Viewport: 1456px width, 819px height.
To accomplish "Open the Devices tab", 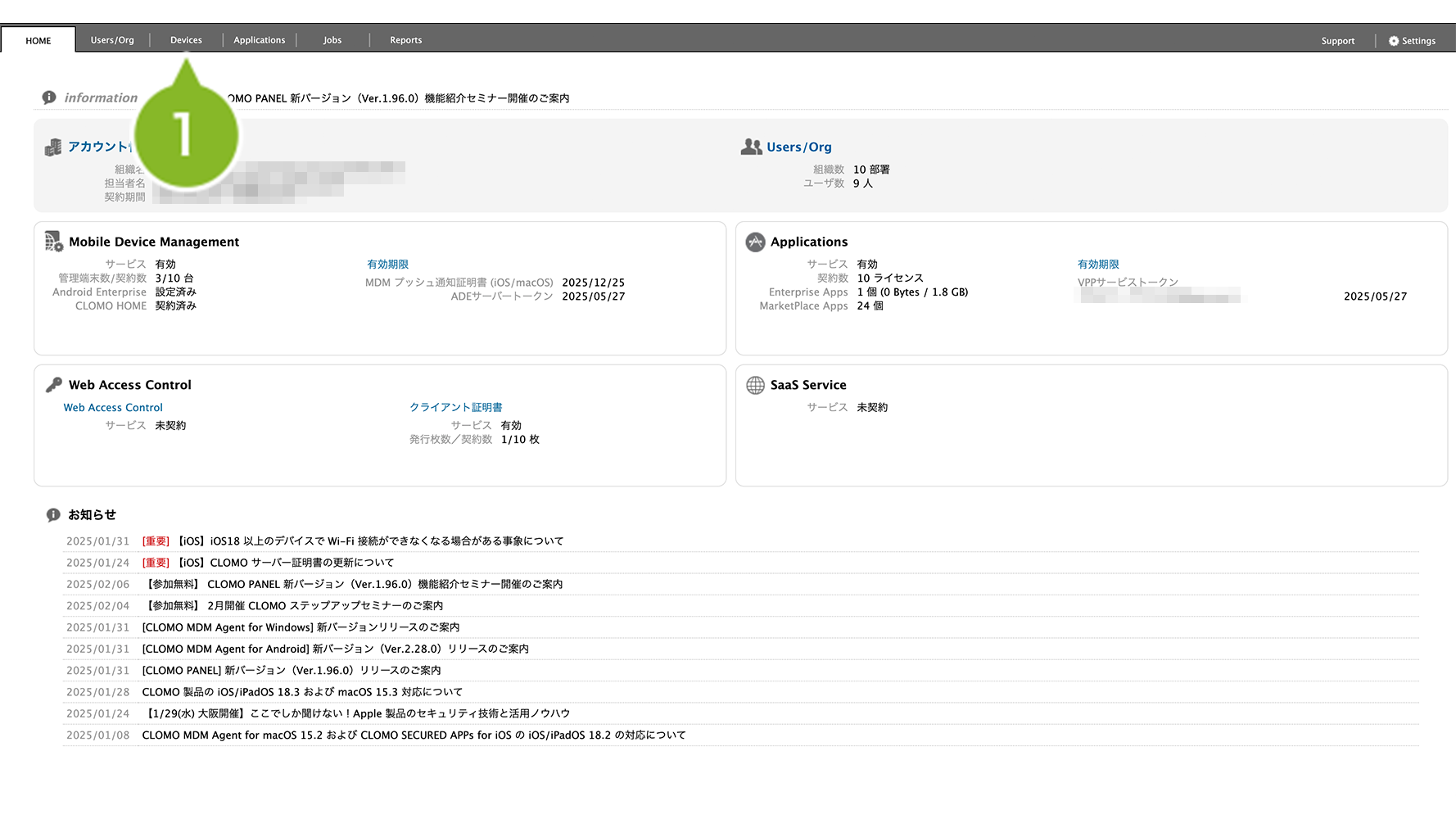I will point(186,40).
